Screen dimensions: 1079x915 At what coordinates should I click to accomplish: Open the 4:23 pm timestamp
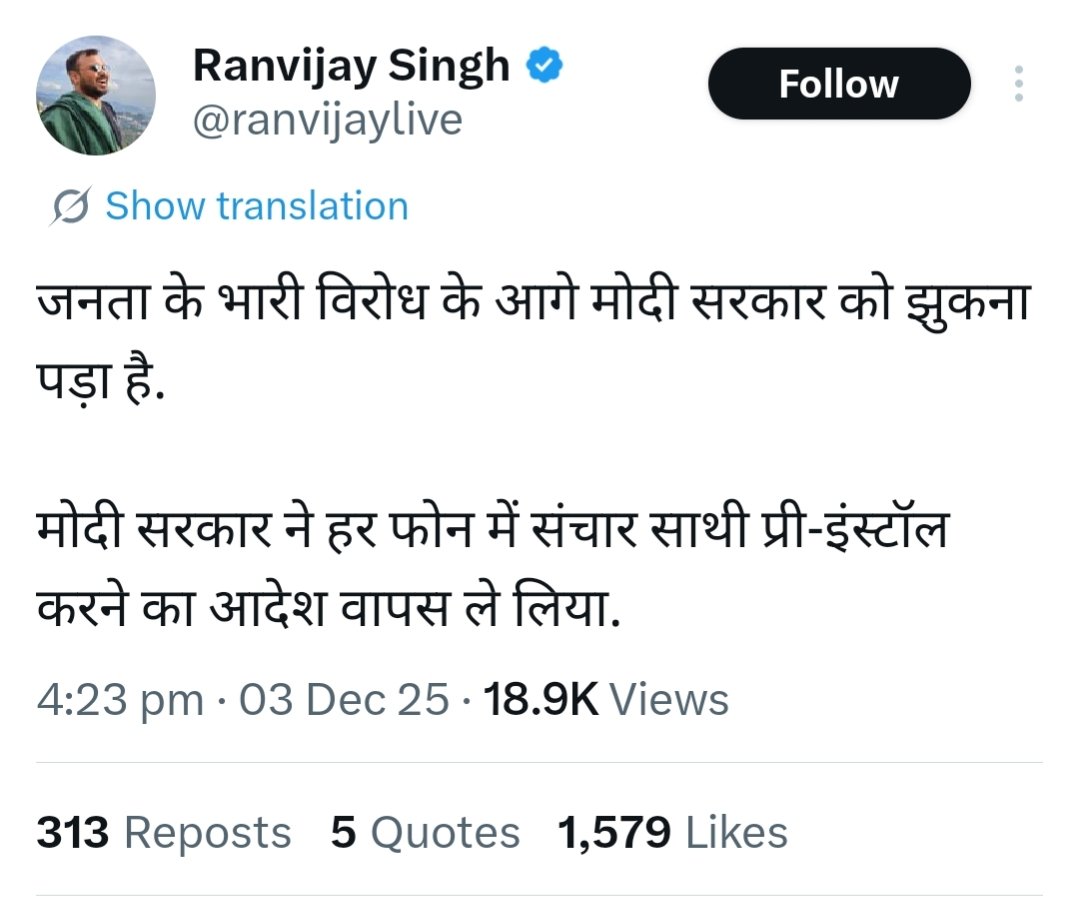click(119, 700)
